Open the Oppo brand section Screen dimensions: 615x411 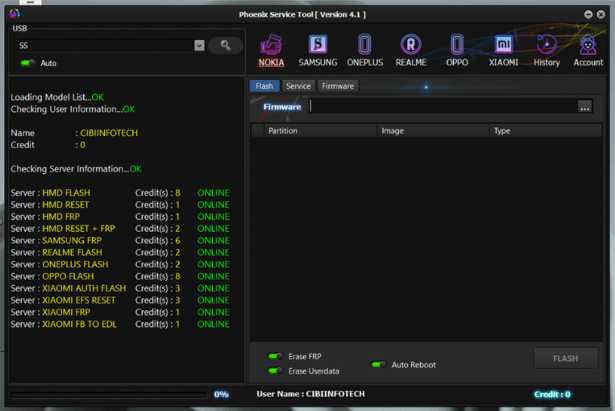tap(457, 49)
